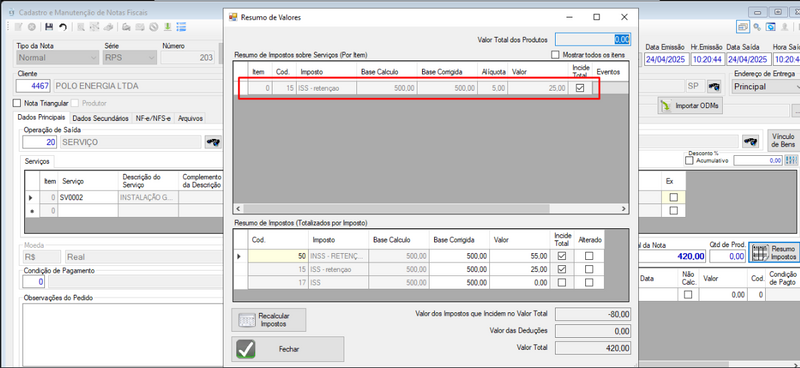
Task: Click the Data Emissão field
Action: (x=667, y=59)
